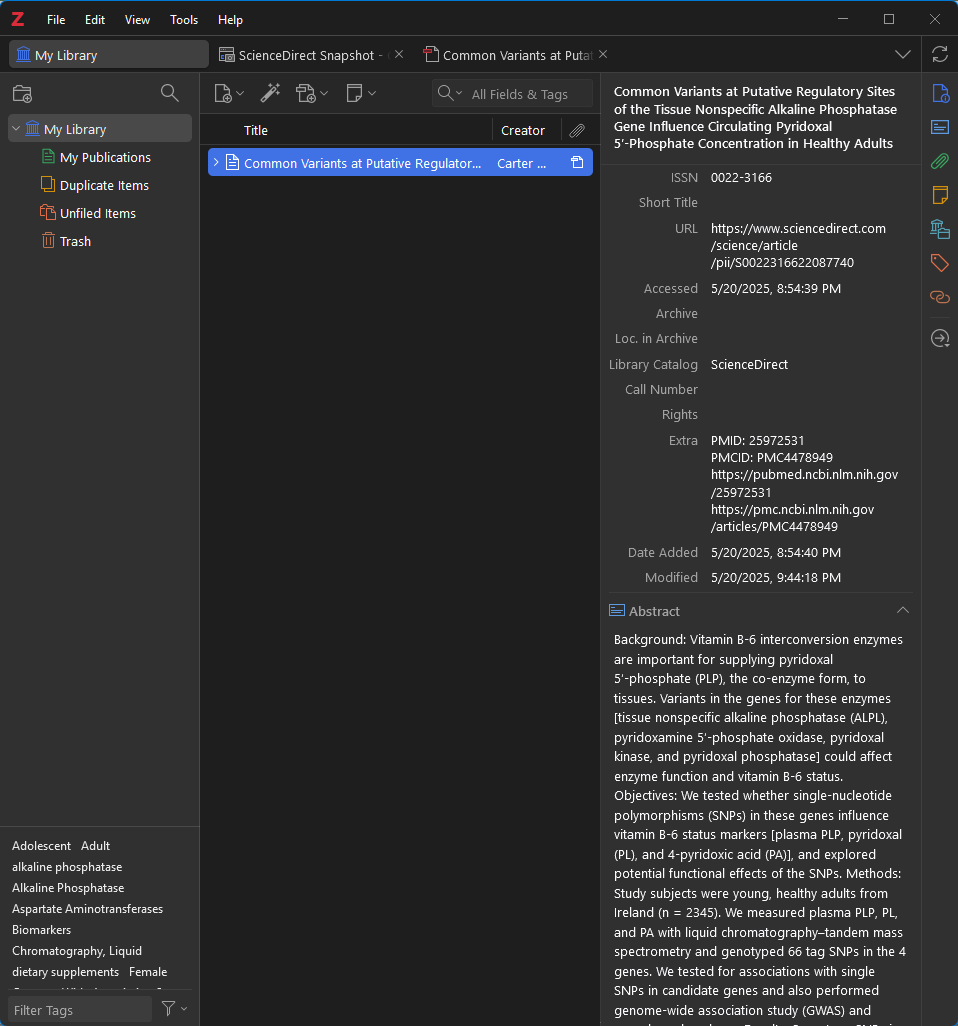
Task: Open the New Note dropdown
Action: coord(361,94)
